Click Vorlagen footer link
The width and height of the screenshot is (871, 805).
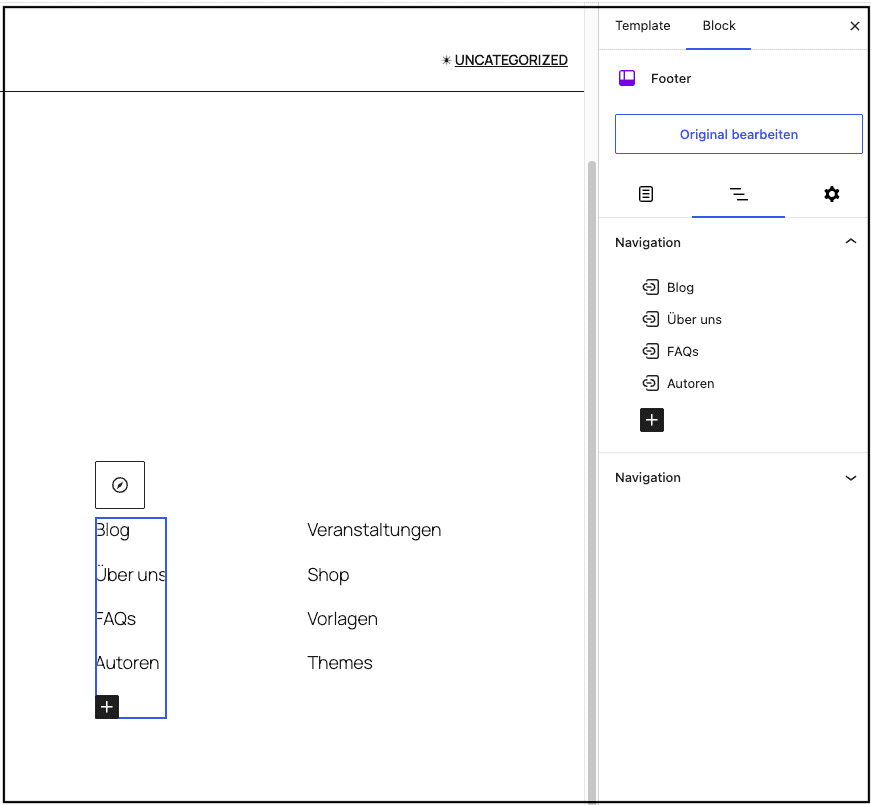[x=342, y=619]
